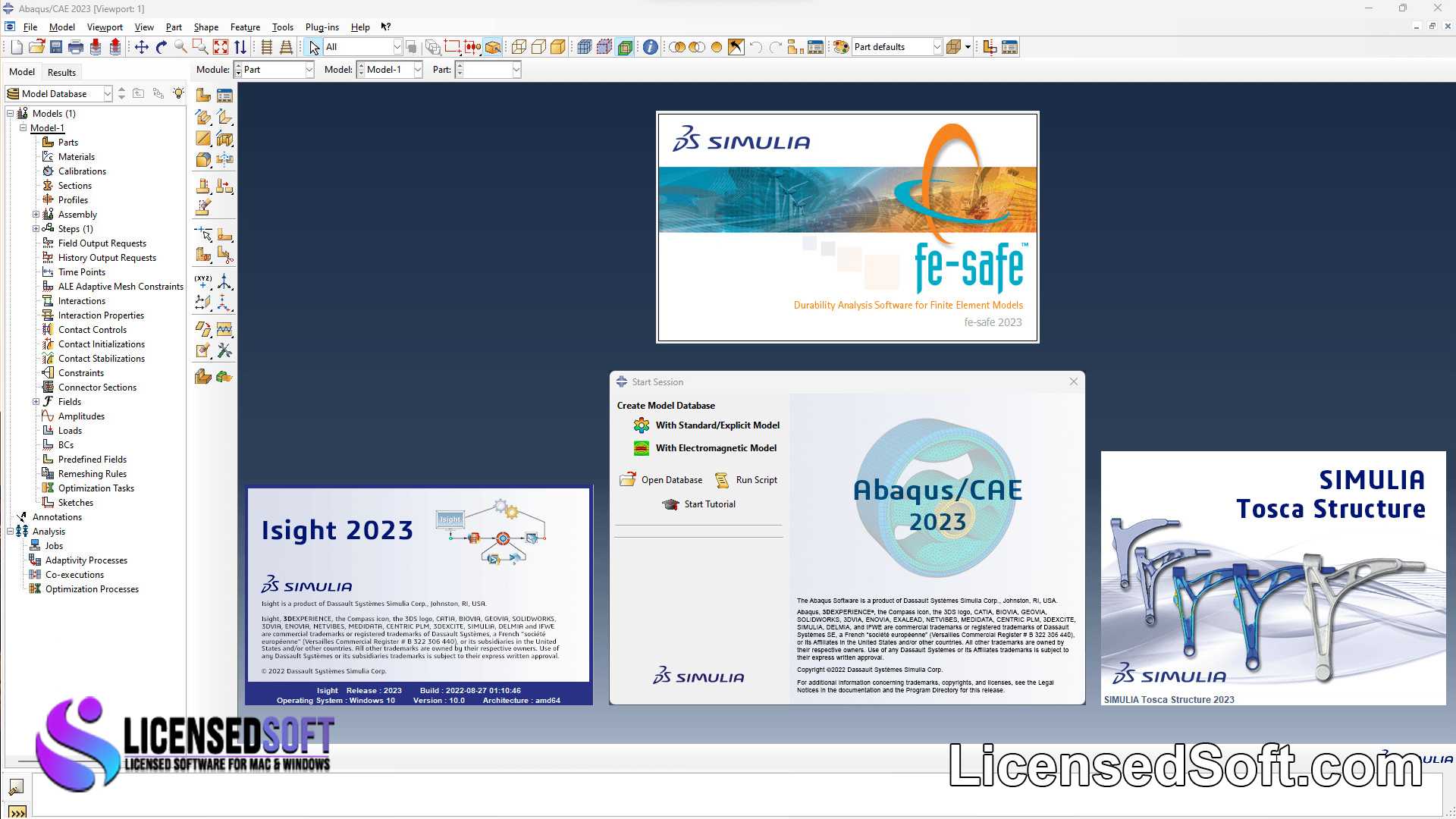Viewport: 1456px width, 819px height.
Task: Toggle Models branch collapse state
Action: (x=9, y=113)
